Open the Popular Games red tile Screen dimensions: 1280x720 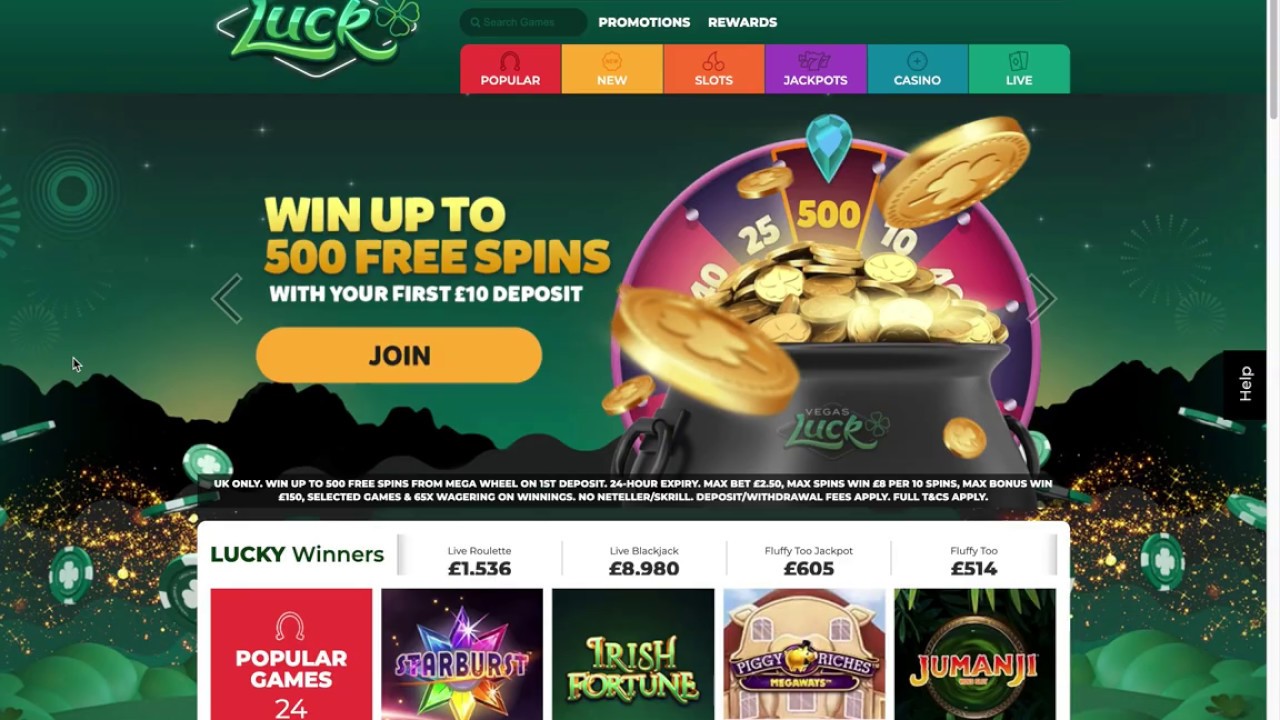(x=291, y=654)
